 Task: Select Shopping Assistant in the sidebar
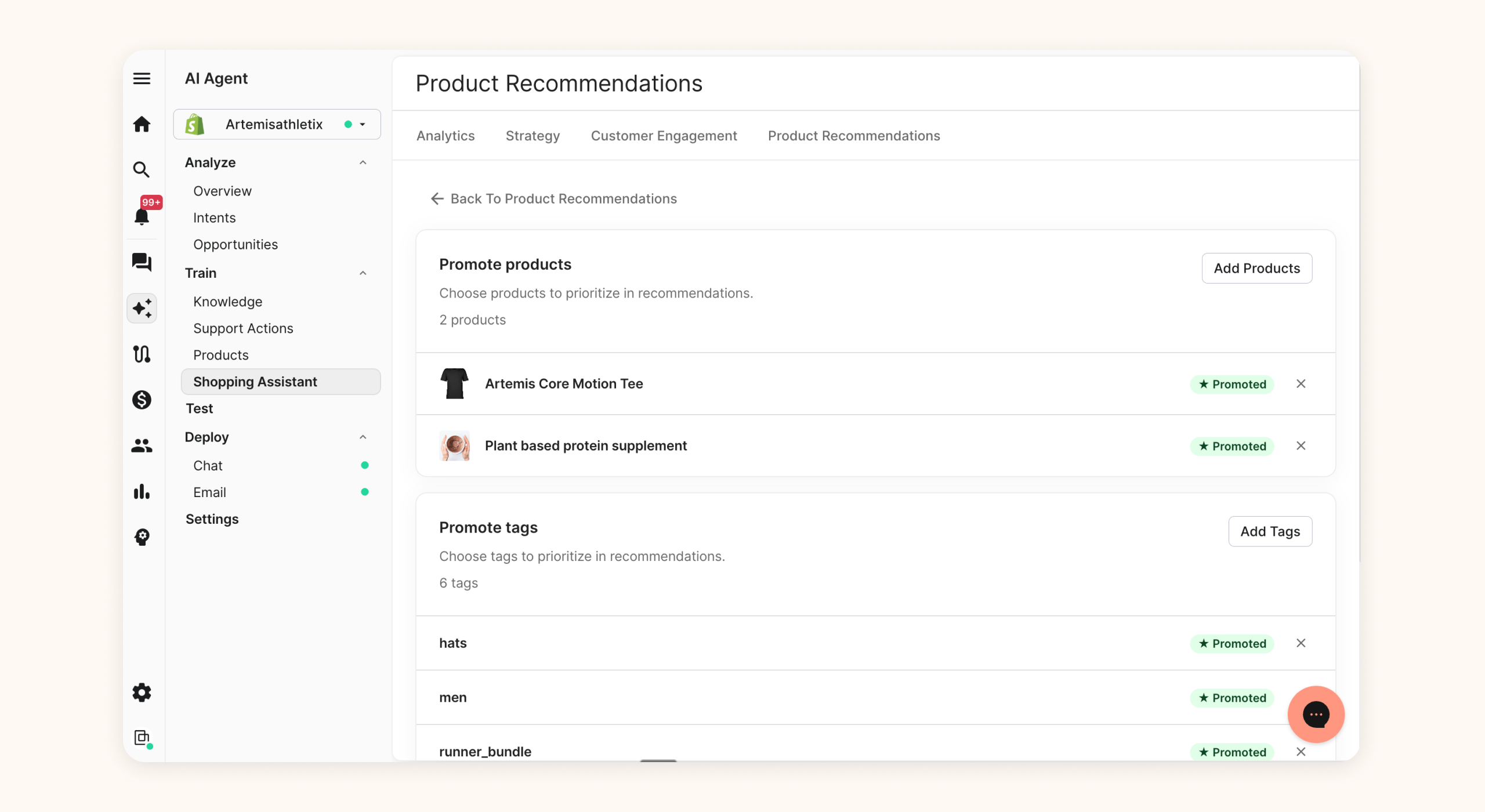(281, 382)
